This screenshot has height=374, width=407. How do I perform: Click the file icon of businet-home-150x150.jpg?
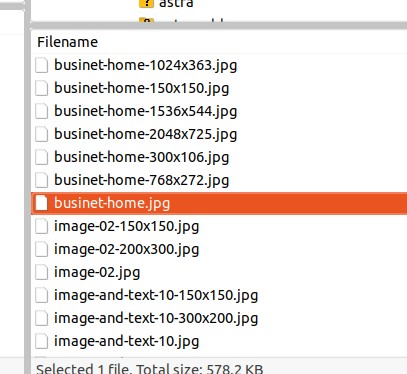[41, 88]
